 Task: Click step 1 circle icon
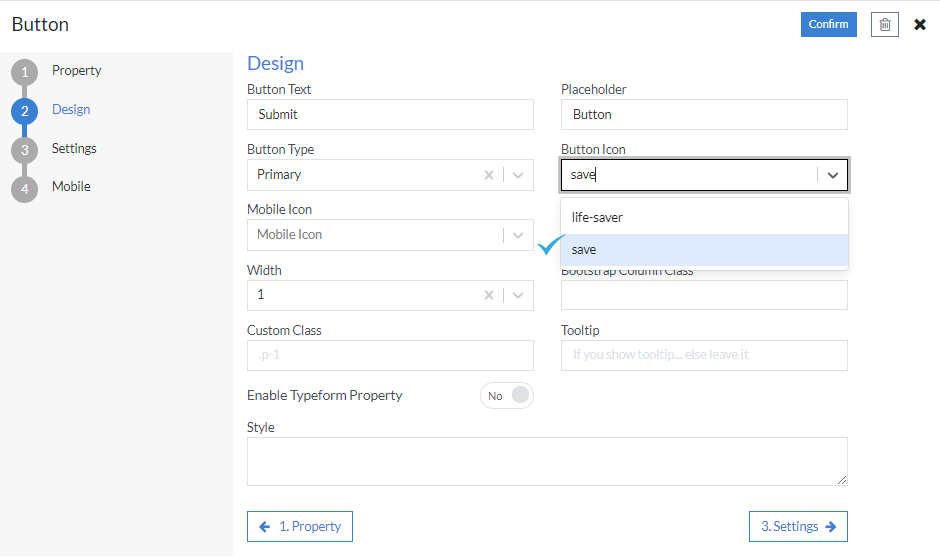coord(25,72)
